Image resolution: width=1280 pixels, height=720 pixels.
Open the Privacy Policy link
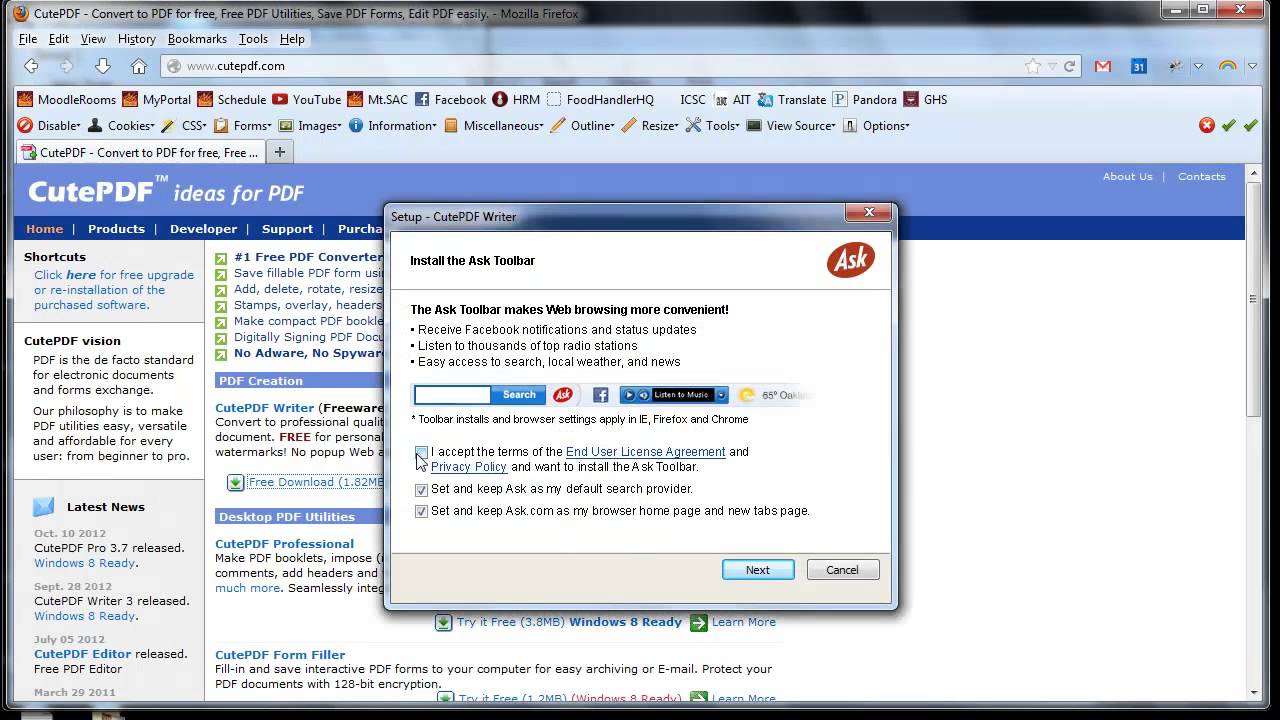pos(469,467)
